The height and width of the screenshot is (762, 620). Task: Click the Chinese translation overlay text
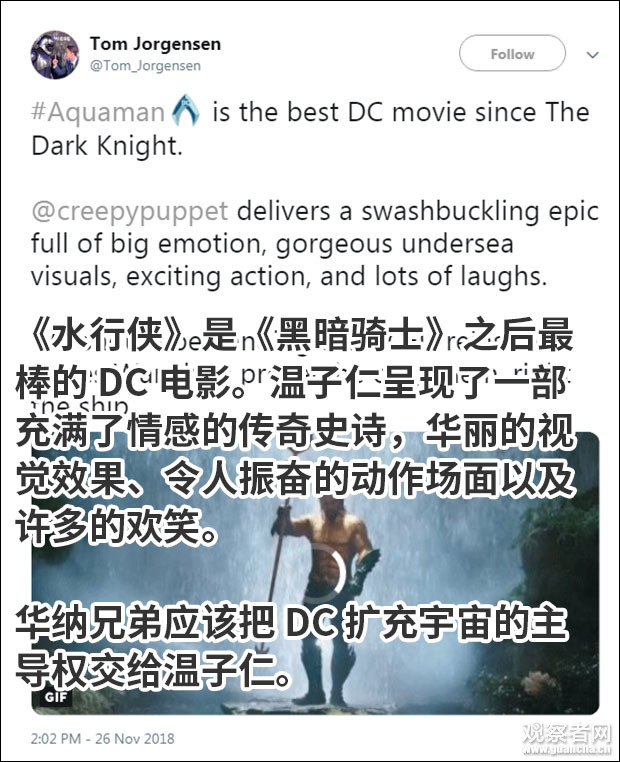[x=295, y=430]
